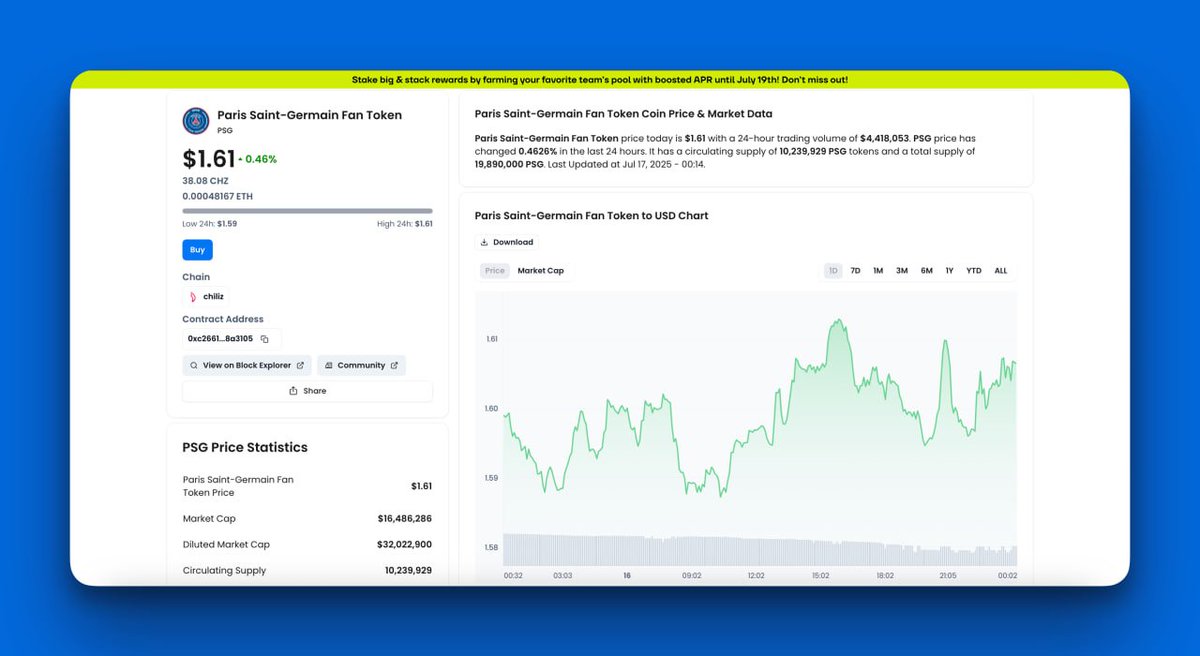Click the Buy button
Viewport: 1200px width, 656px height.
[x=197, y=250]
